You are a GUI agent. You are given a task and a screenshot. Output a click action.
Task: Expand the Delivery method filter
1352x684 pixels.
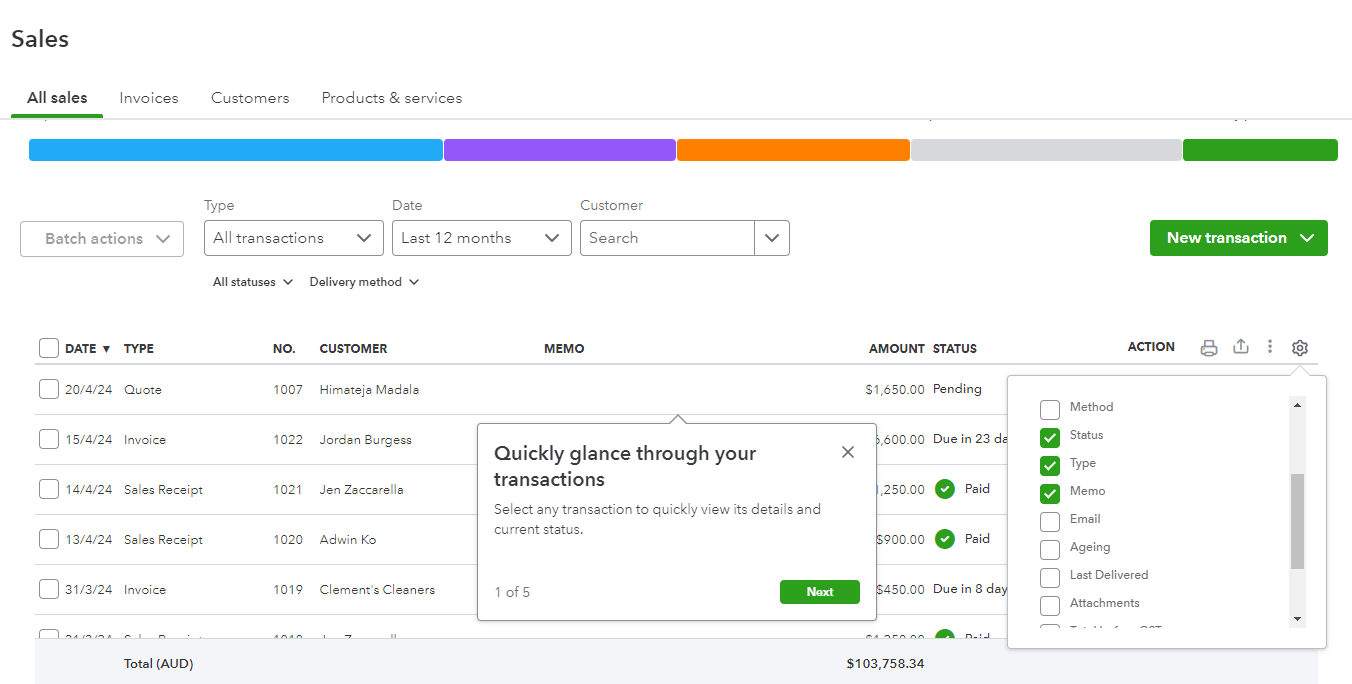click(x=364, y=282)
